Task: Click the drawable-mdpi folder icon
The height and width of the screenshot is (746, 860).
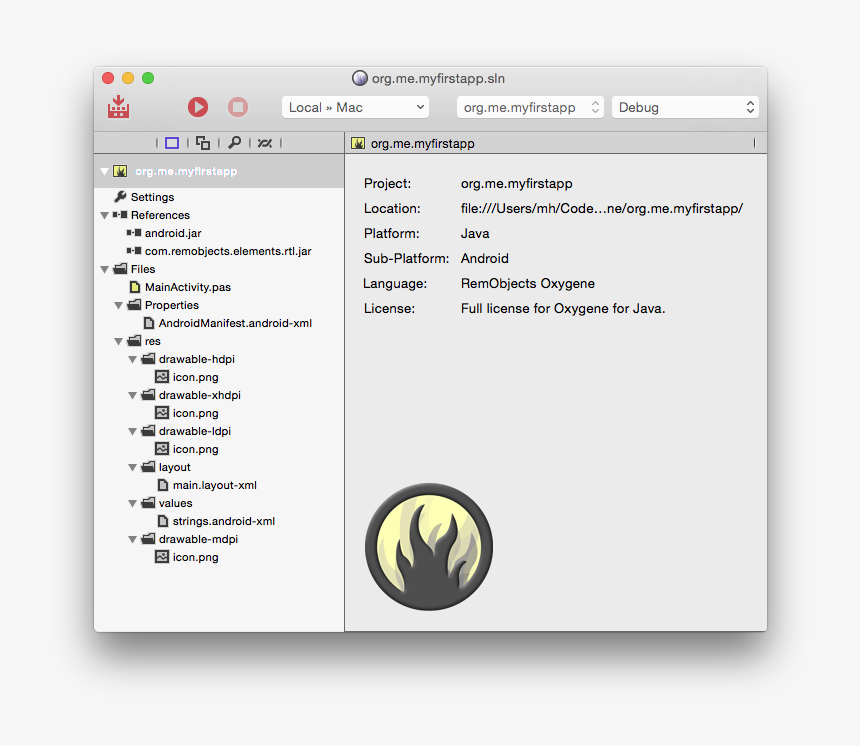Action: [149, 539]
